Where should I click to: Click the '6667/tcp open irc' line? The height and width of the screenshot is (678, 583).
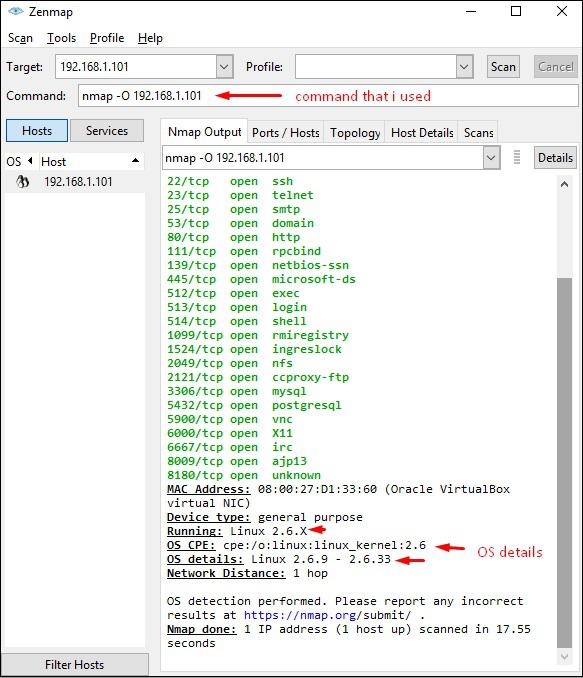(230, 447)
